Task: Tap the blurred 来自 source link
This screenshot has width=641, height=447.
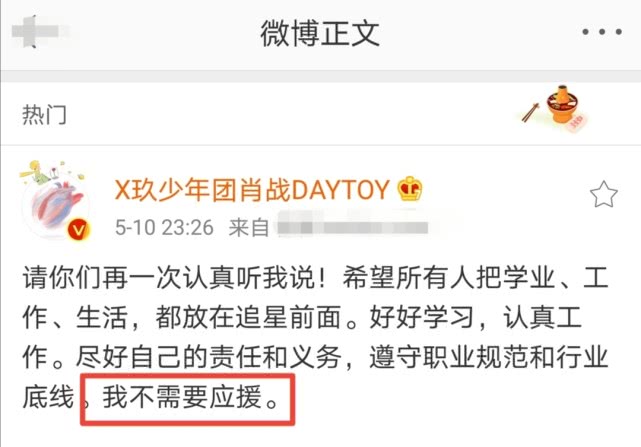Action: pyautogui.click(x=352, y=227)
